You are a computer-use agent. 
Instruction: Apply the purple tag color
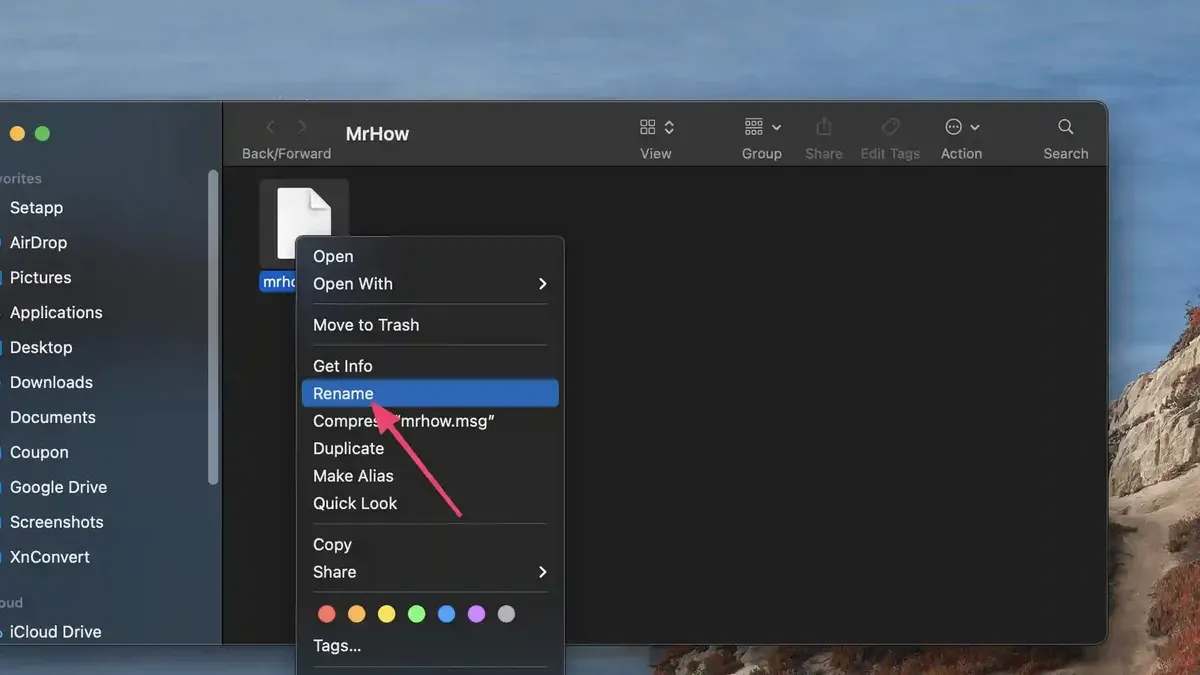tap(477, 614)
